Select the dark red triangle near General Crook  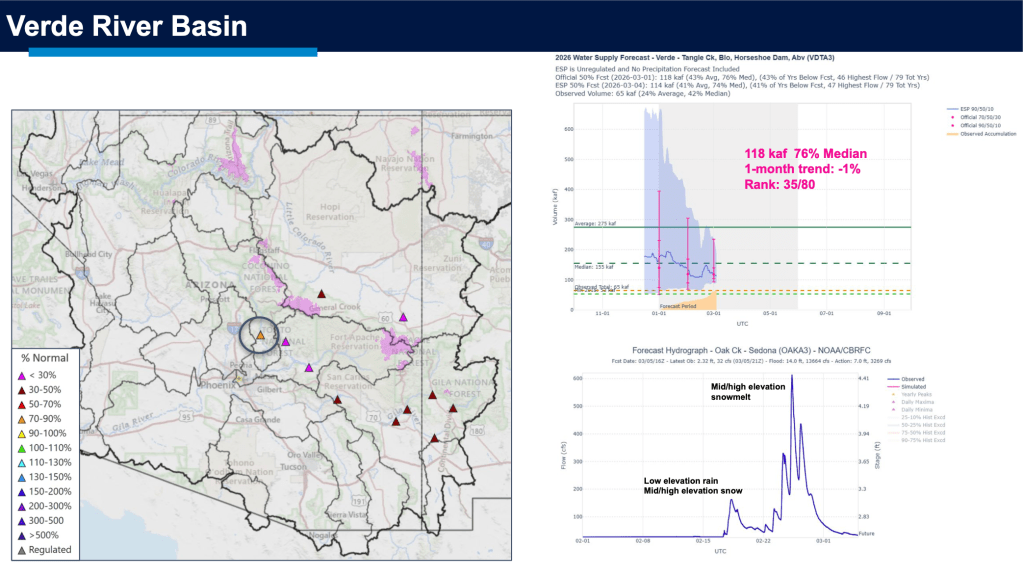321,294
